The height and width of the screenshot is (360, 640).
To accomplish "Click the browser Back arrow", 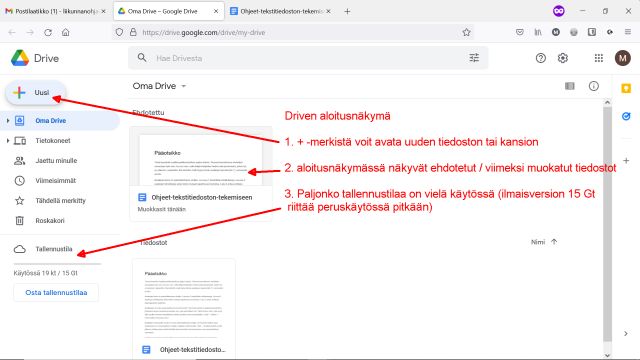I will point(12,32).
